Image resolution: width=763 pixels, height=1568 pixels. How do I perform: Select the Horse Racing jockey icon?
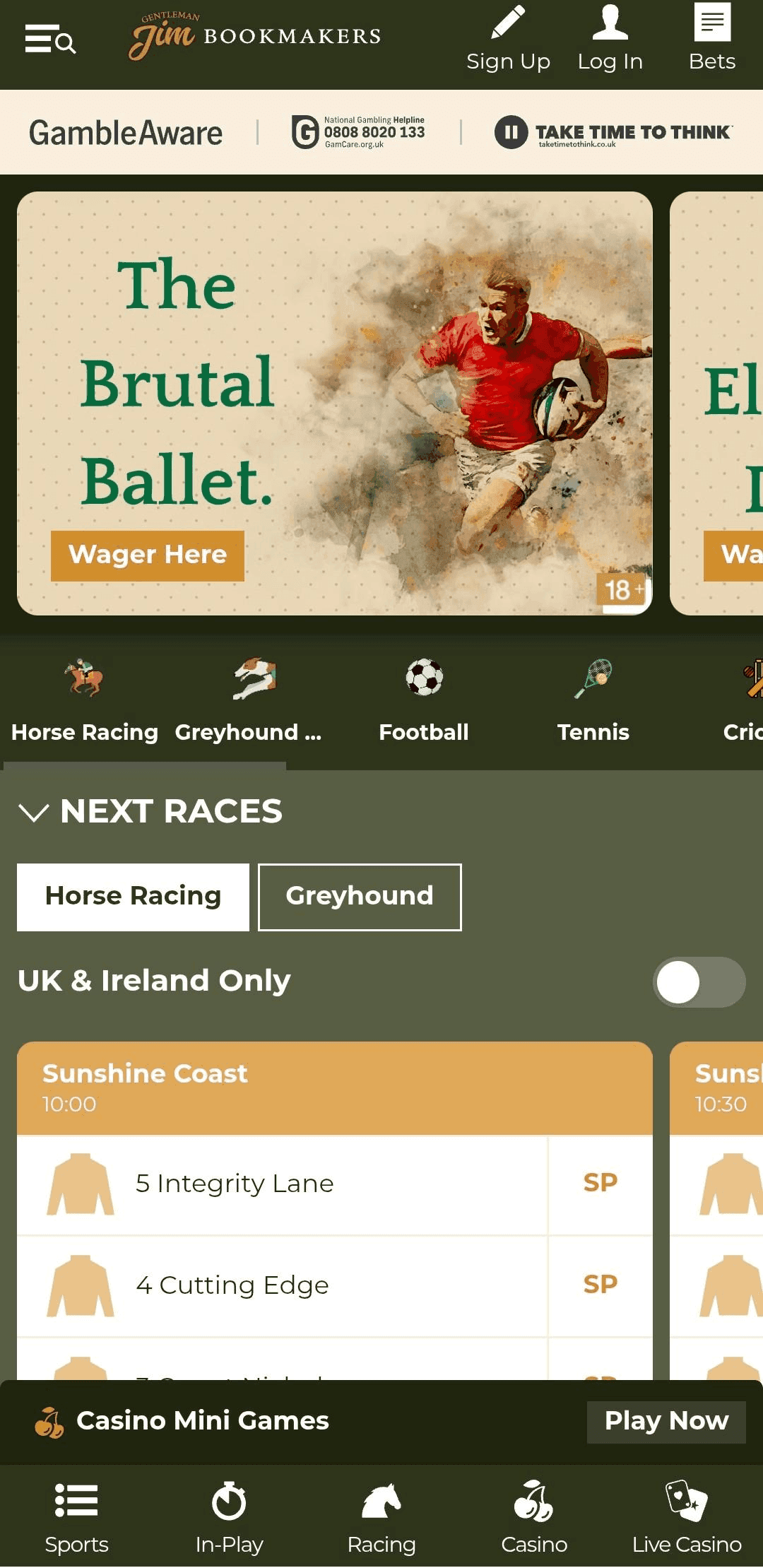[x=84, y=678]
